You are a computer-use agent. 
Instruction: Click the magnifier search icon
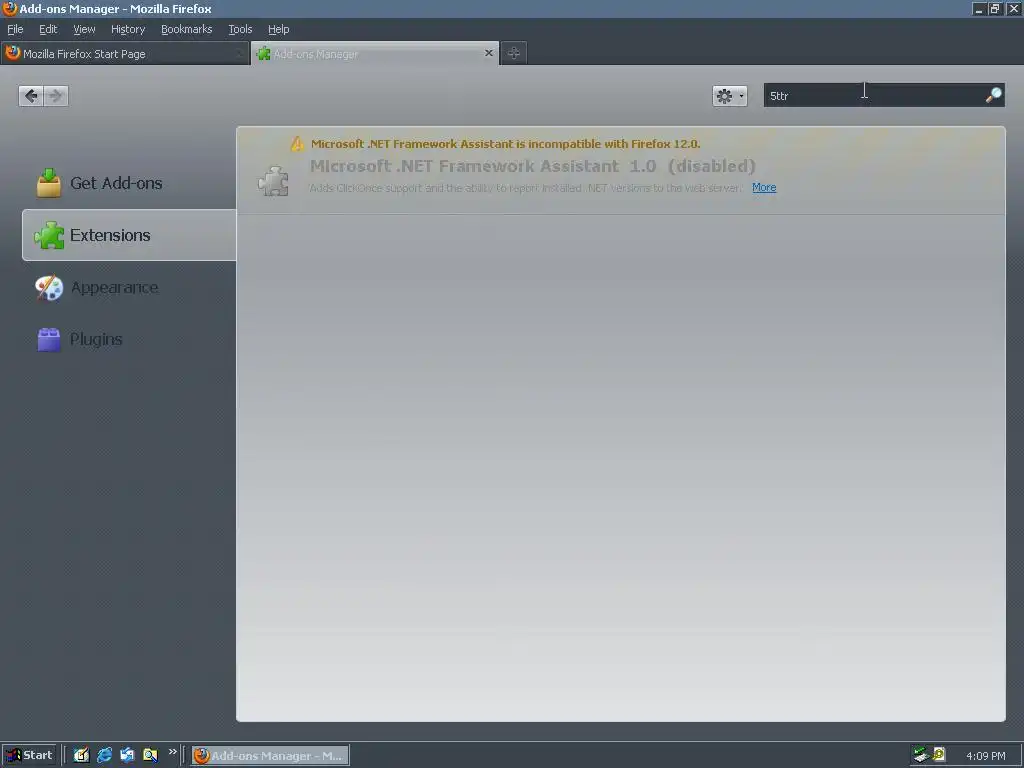point(993,95)
